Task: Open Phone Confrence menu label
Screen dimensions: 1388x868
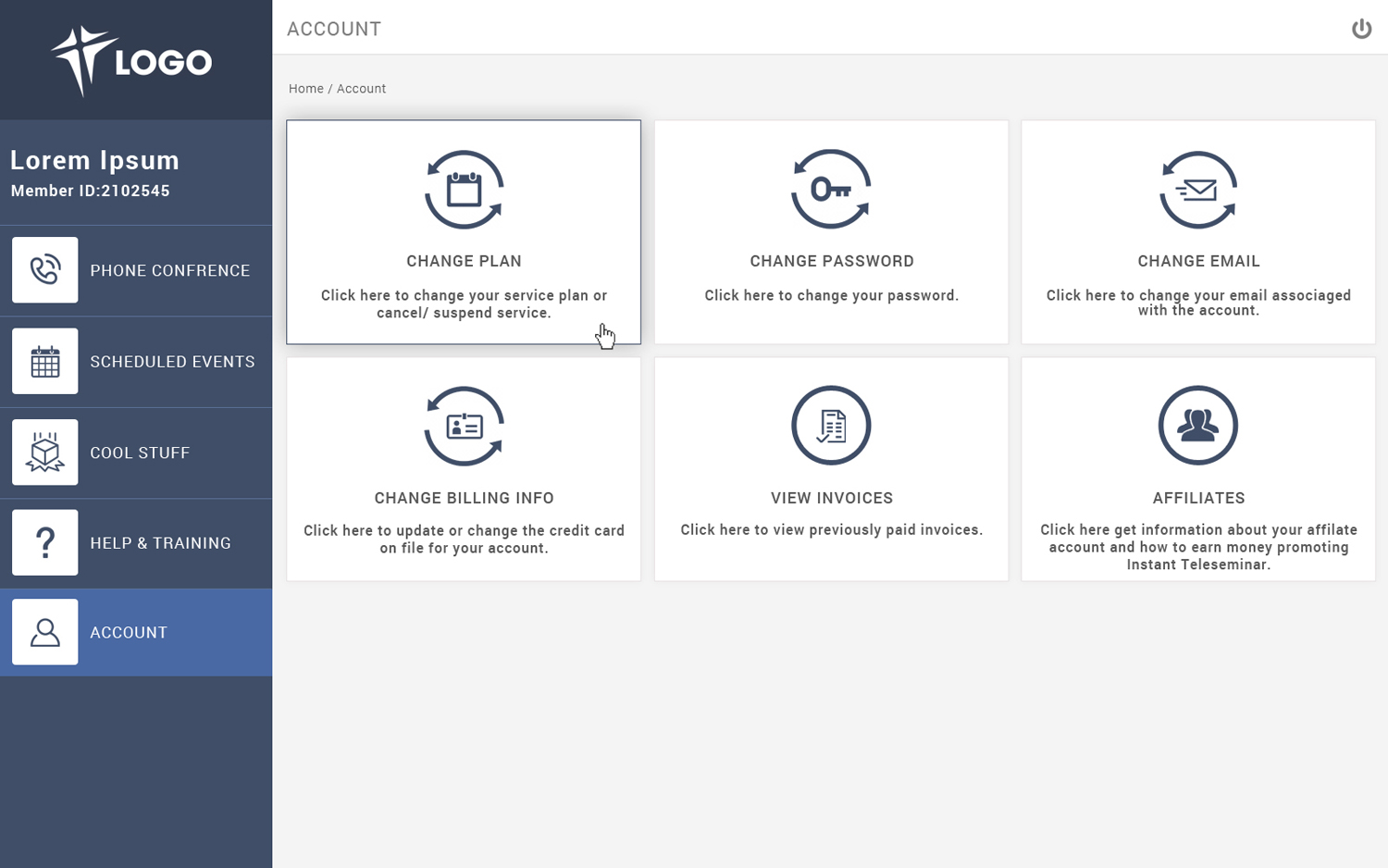Action: pyautogui.click(x=170, y=270)
